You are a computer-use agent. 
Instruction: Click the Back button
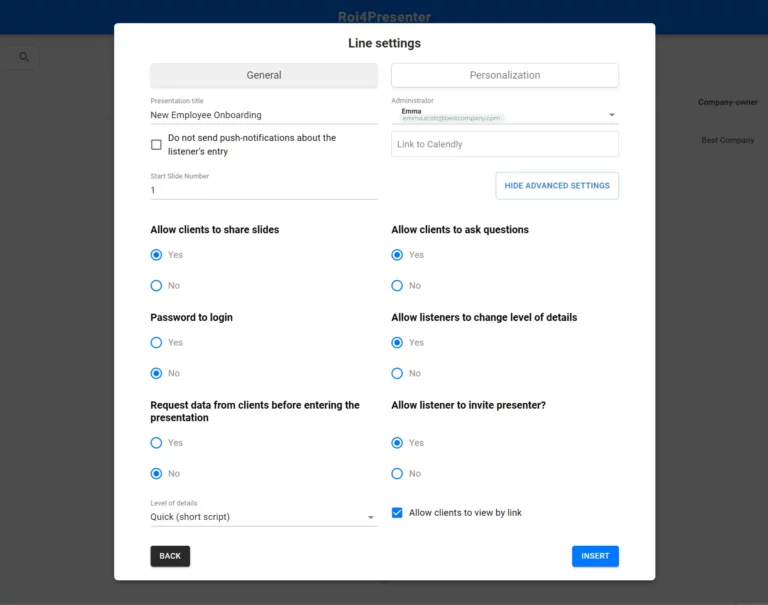(x=170, y=557)
